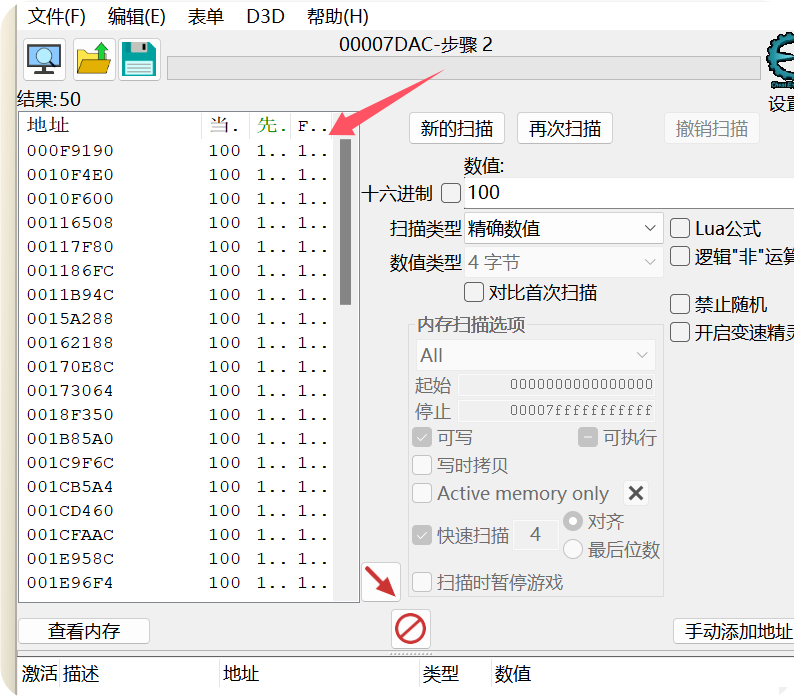
Task: Click the save floppy disk icon
Action: pyautogui.click(x=140, y=60)
